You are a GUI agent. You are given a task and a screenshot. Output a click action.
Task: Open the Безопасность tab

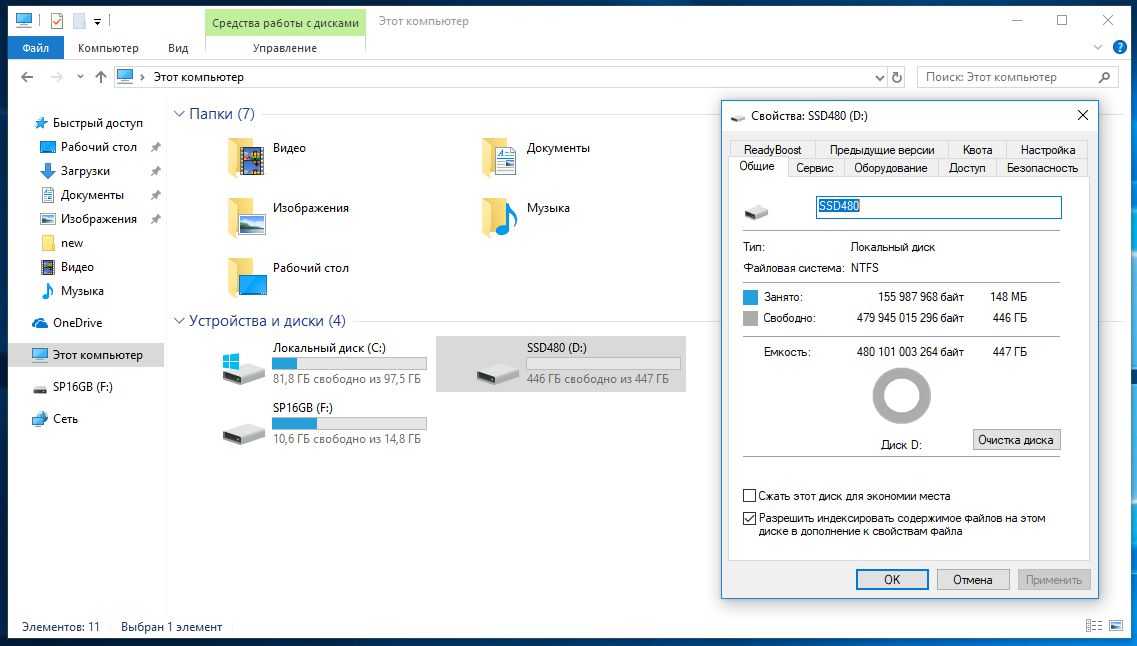1042,168
